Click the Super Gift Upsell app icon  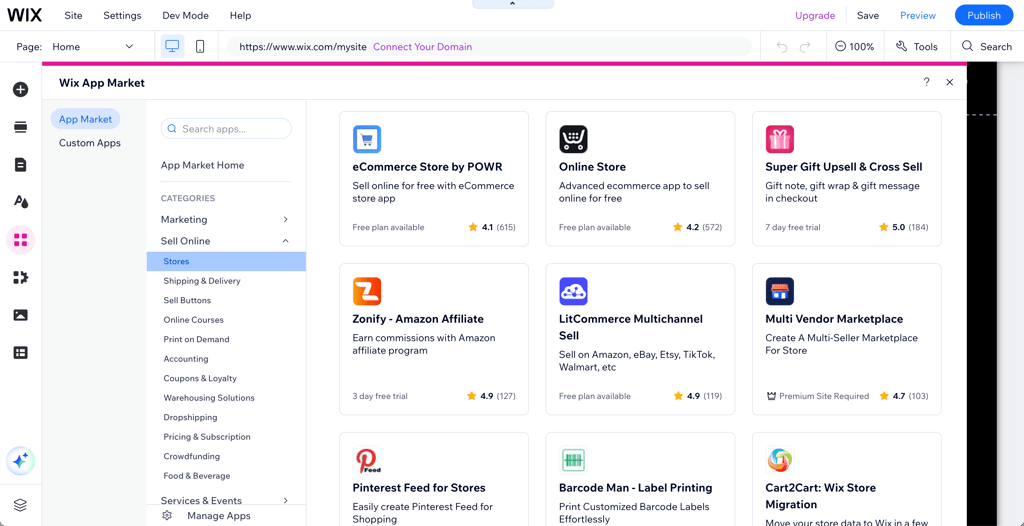click(780, 139)
